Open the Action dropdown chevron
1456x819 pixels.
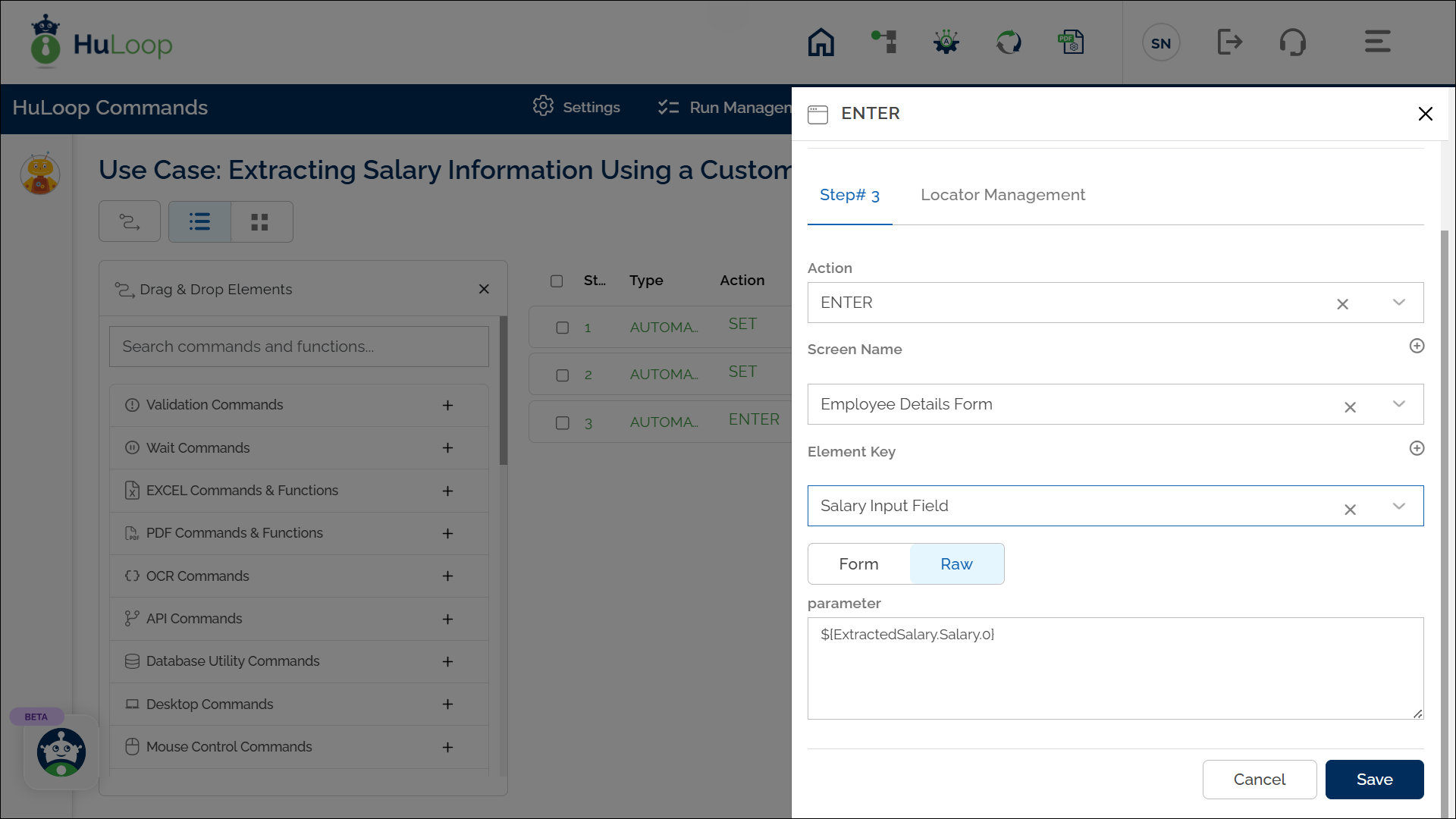1399,303
